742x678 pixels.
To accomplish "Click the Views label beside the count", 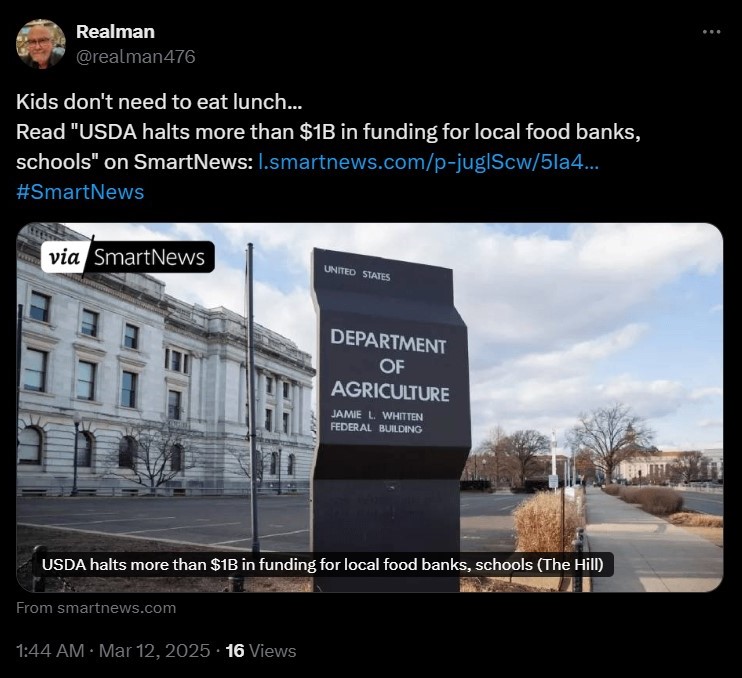I will click(273, 651).
